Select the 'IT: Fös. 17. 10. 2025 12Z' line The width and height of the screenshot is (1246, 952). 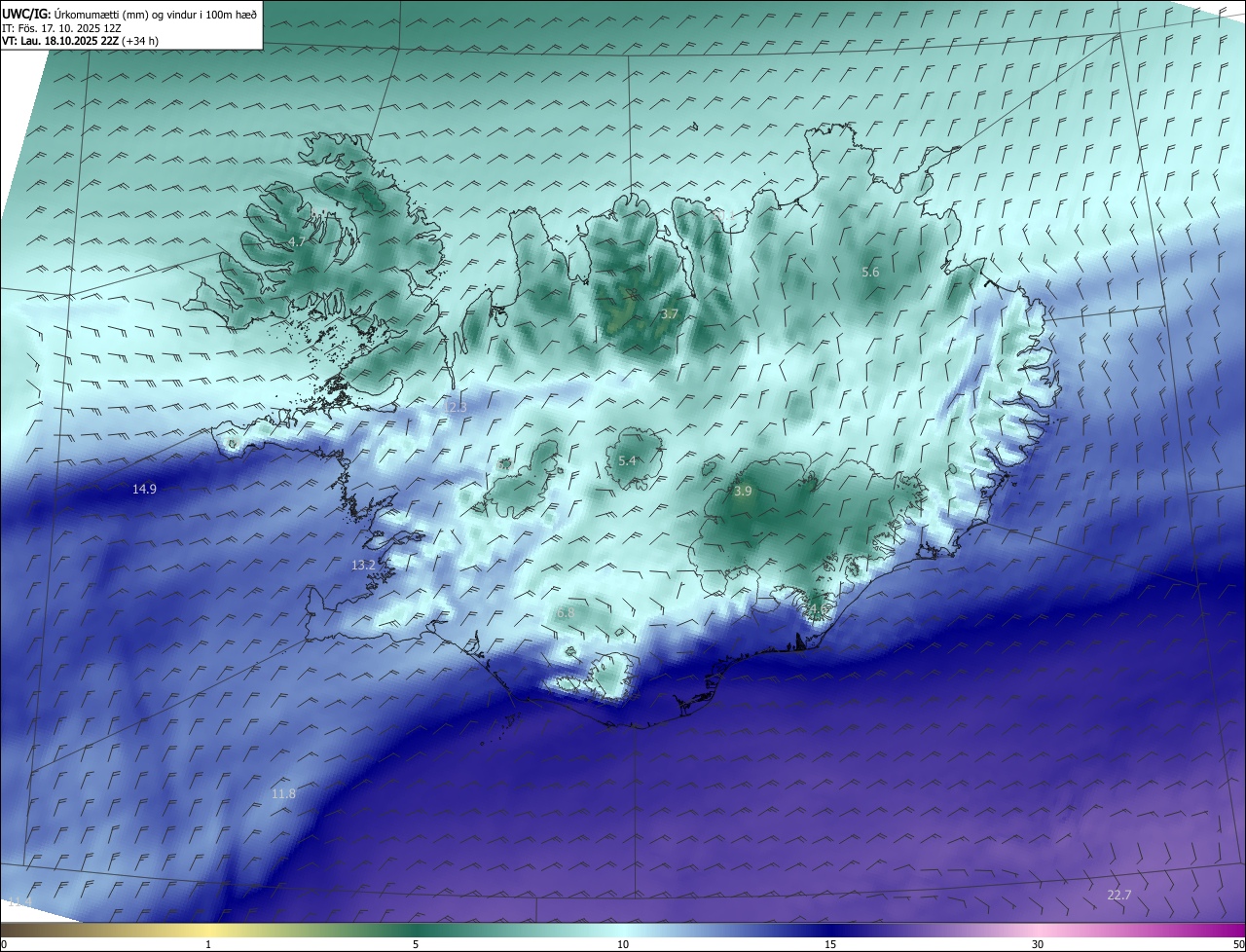61,27
